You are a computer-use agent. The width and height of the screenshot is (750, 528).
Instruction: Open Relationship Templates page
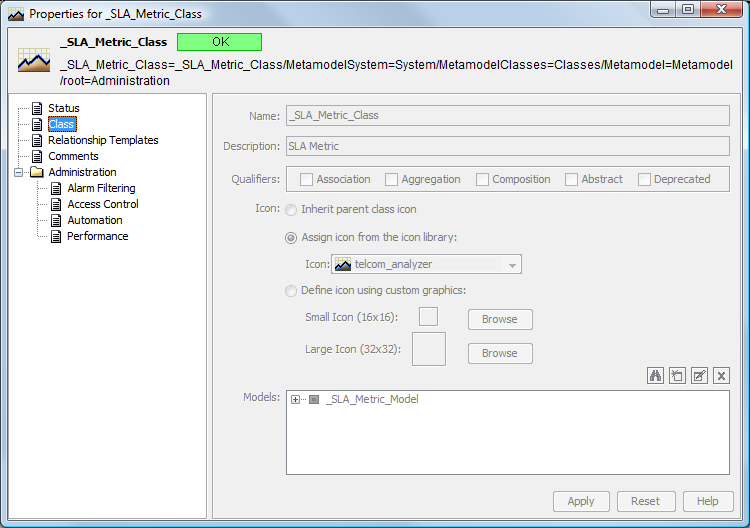coord(103,140)
